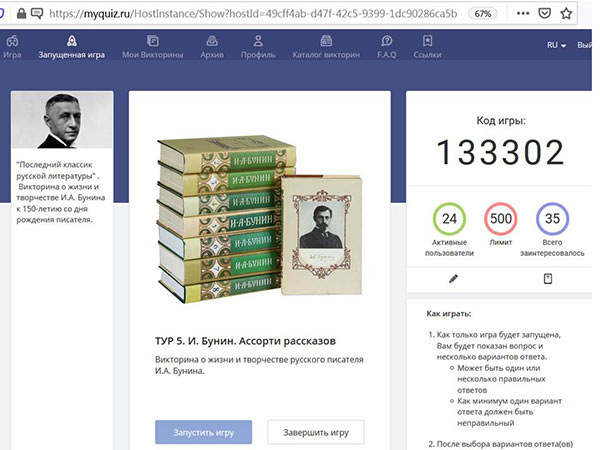600x450 pixels.
Task: Click the Bunin portrait photo in sidebar
Action: tap(60, 123)
